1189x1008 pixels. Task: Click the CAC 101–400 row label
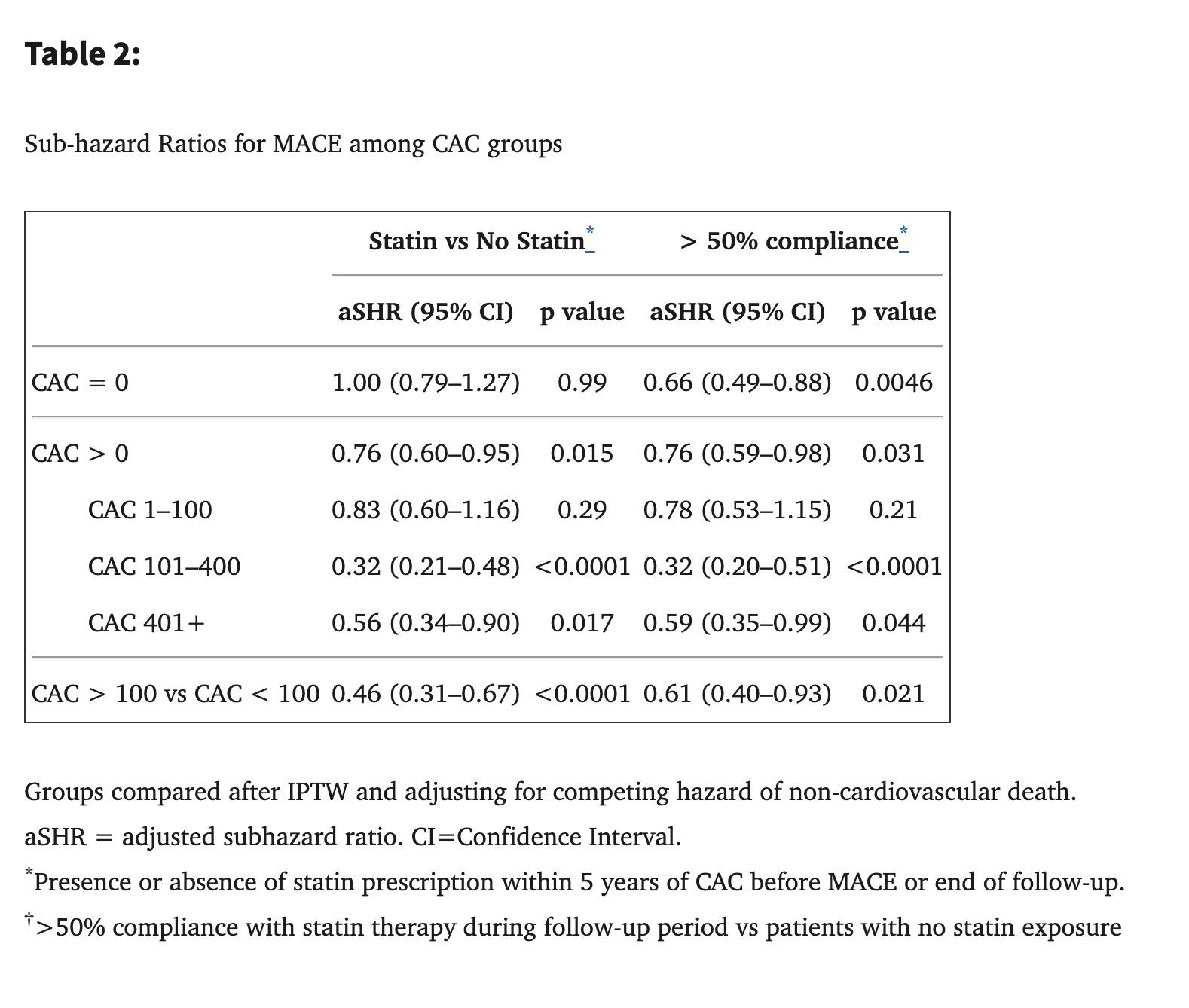tap(164, 567)
